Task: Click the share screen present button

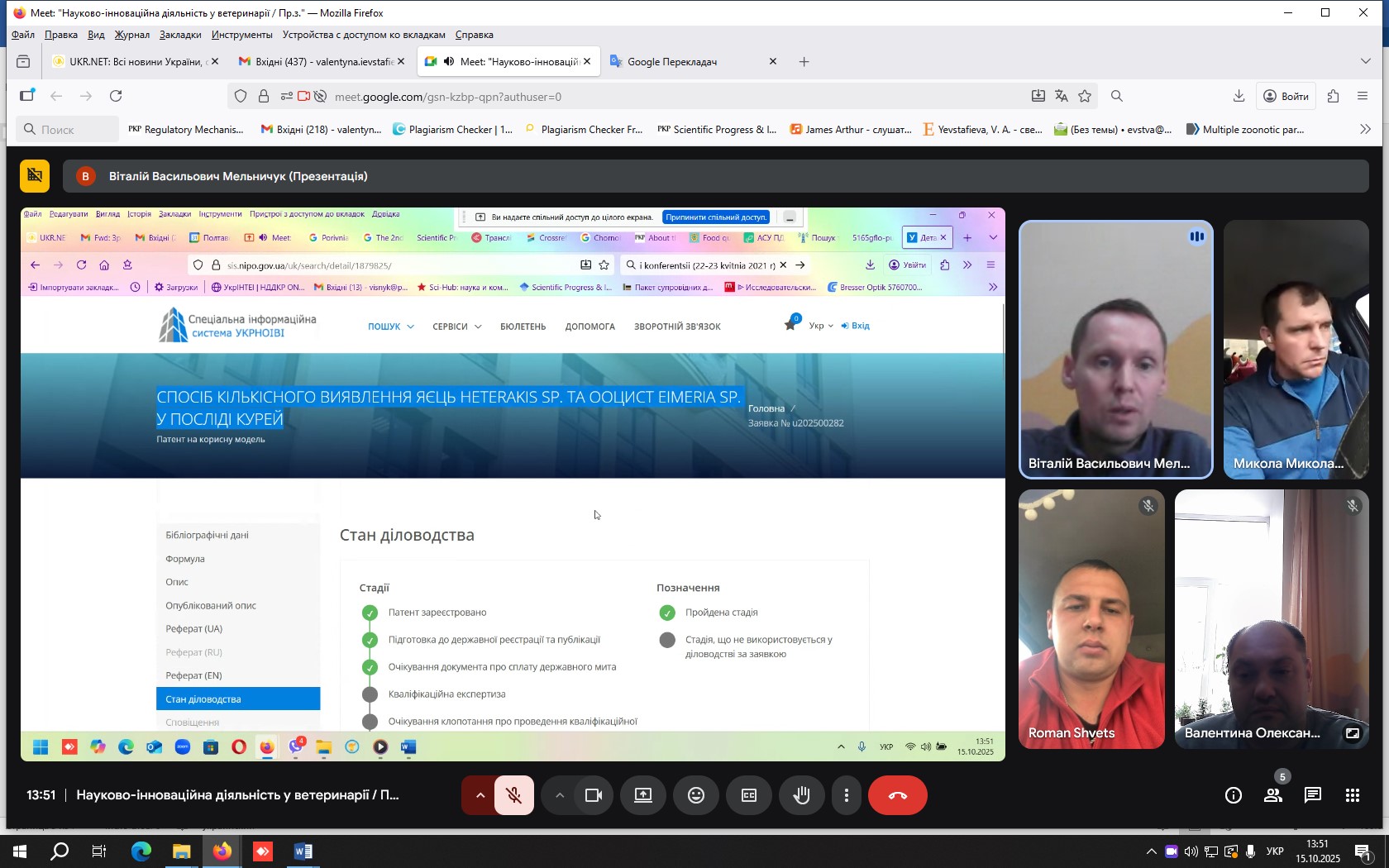Action: point(643,795)
